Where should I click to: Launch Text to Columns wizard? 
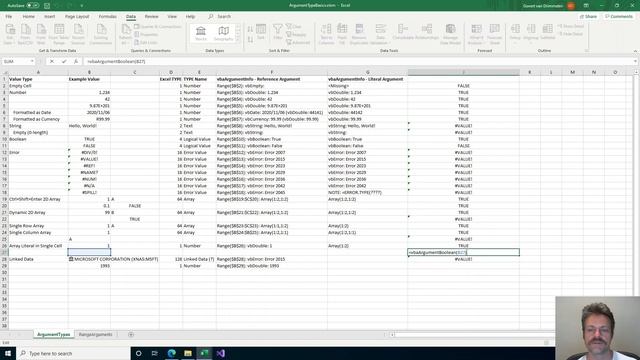pos(326,34)
